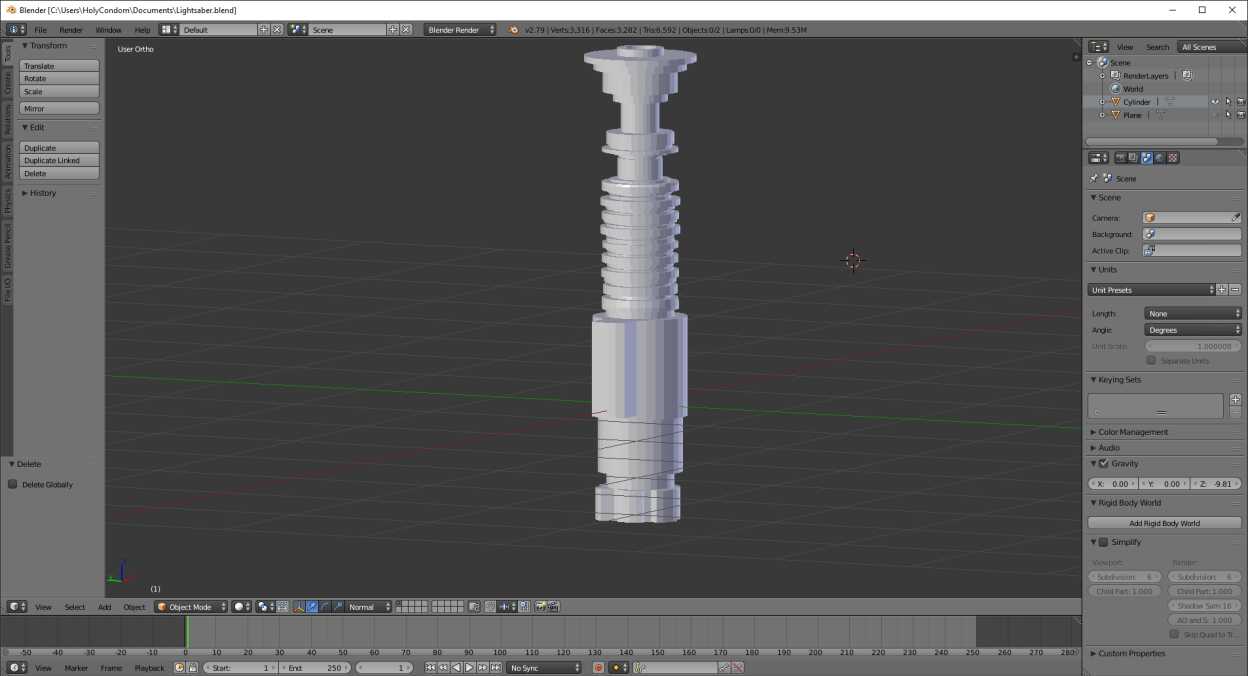
Task: Click the Render Layers properties icon
Action: 1133,158
